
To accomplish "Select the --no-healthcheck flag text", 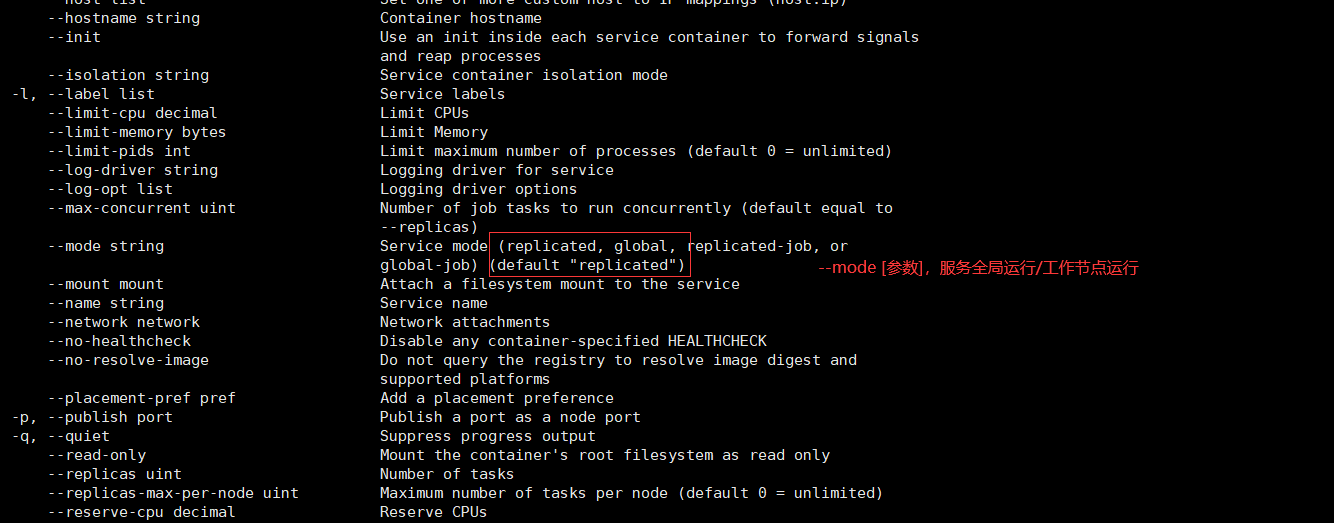I will [119, 341].
